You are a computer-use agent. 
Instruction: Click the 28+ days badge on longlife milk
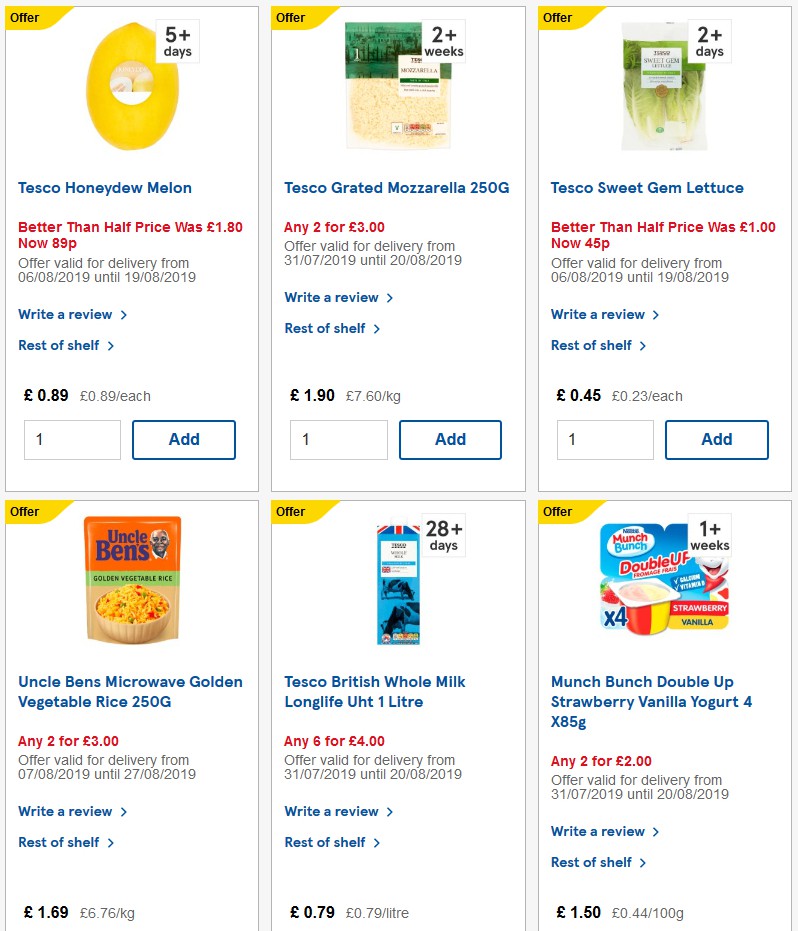[443, 535]
